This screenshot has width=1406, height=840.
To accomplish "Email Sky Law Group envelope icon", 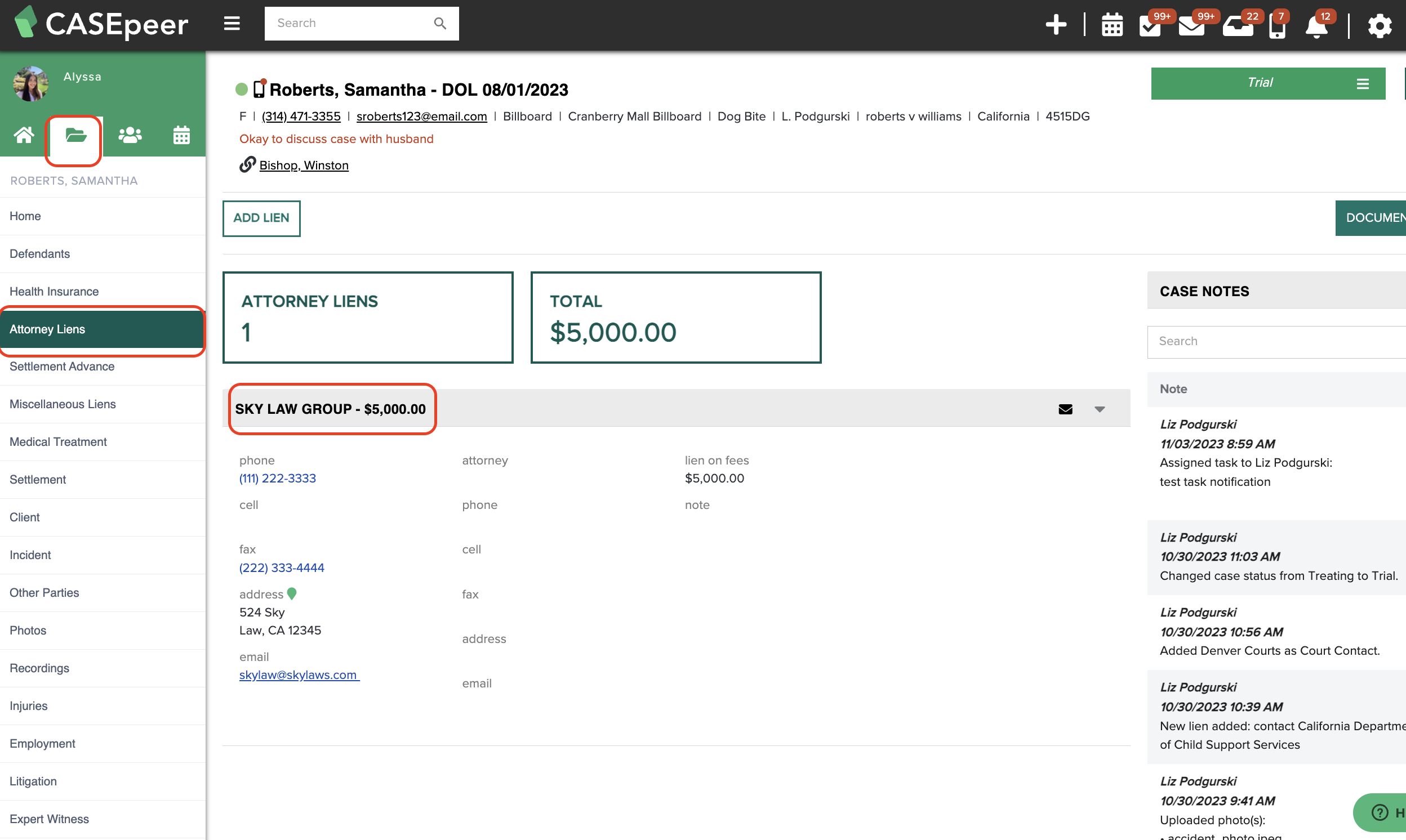I will [x=1065, y=409].
